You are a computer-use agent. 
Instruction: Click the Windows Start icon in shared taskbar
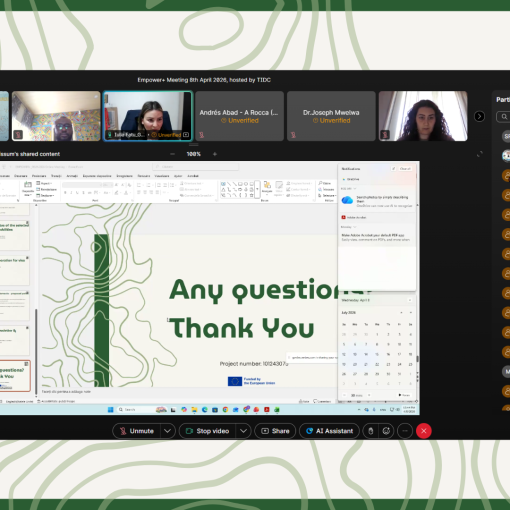[111, 410]
